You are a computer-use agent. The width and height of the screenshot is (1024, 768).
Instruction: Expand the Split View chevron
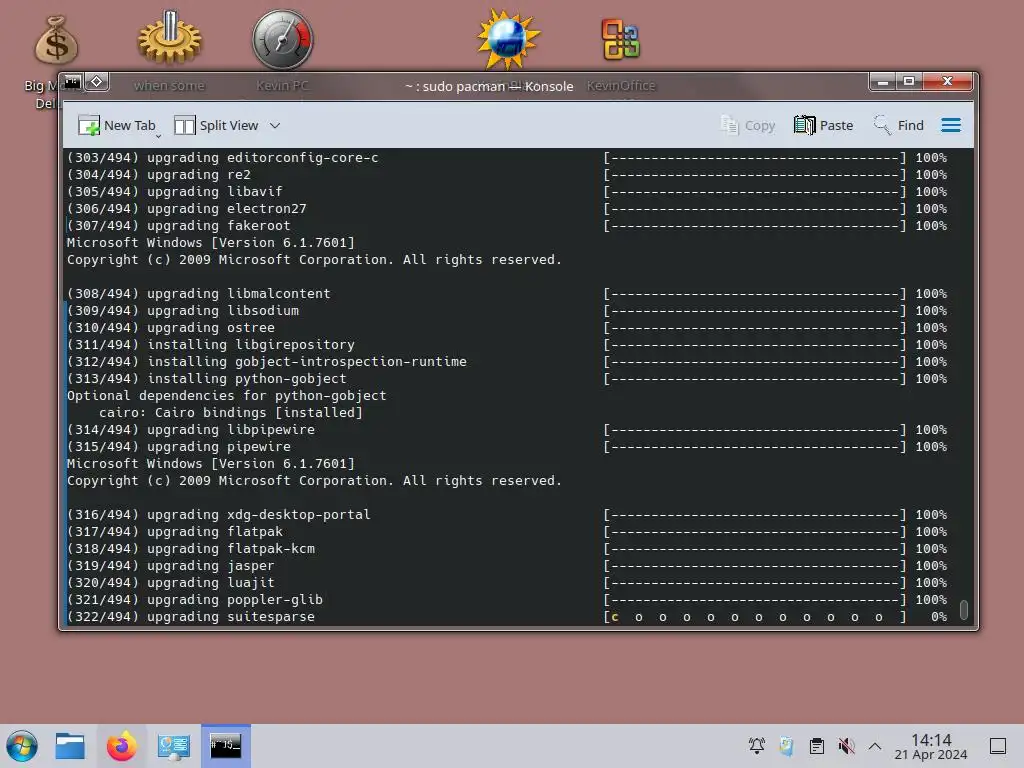pos(275,125)
